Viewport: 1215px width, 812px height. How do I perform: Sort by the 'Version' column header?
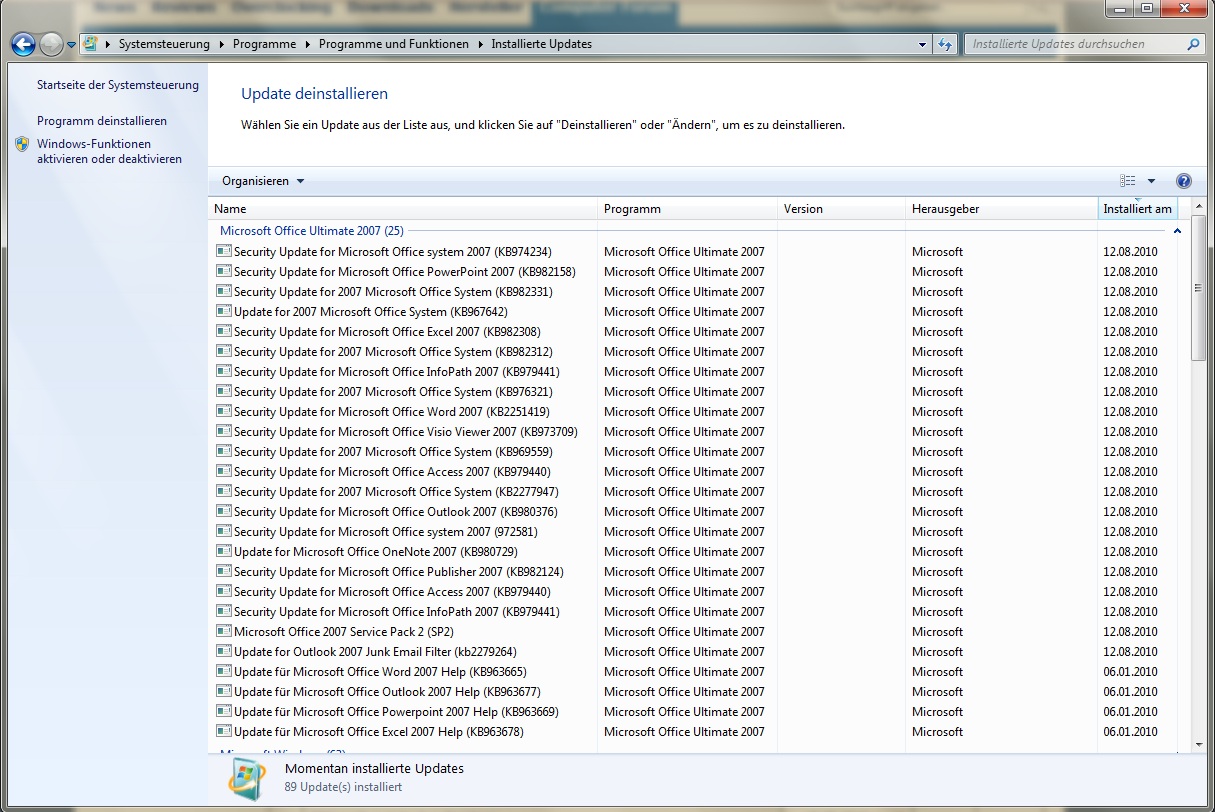point(842,209)
